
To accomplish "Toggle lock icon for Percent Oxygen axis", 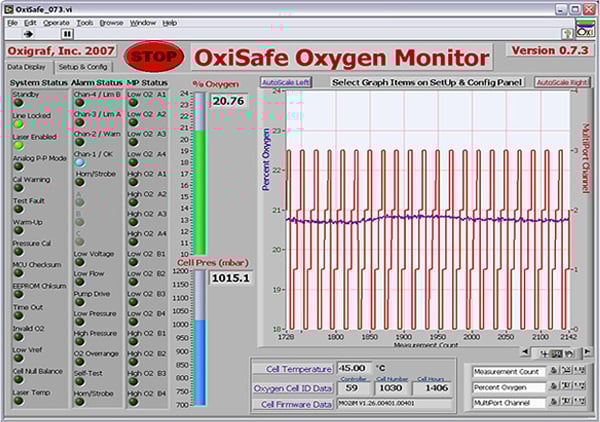I will click(x=555, y=387).
